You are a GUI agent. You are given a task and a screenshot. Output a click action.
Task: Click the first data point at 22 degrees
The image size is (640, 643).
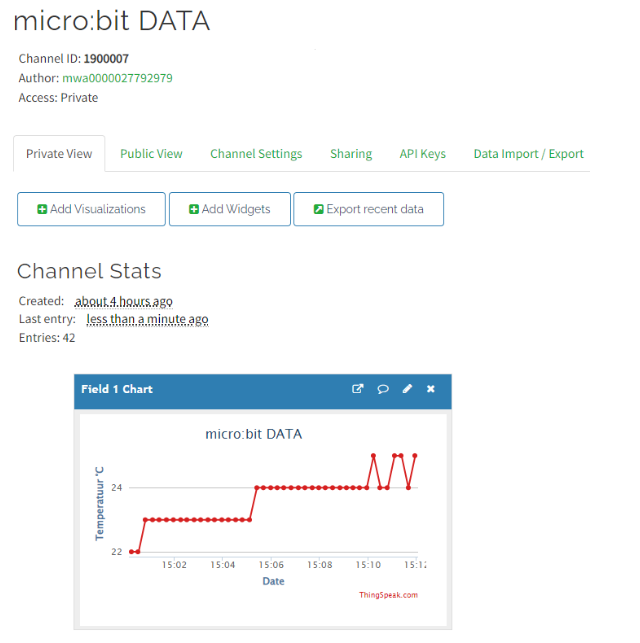pos(131,552)
